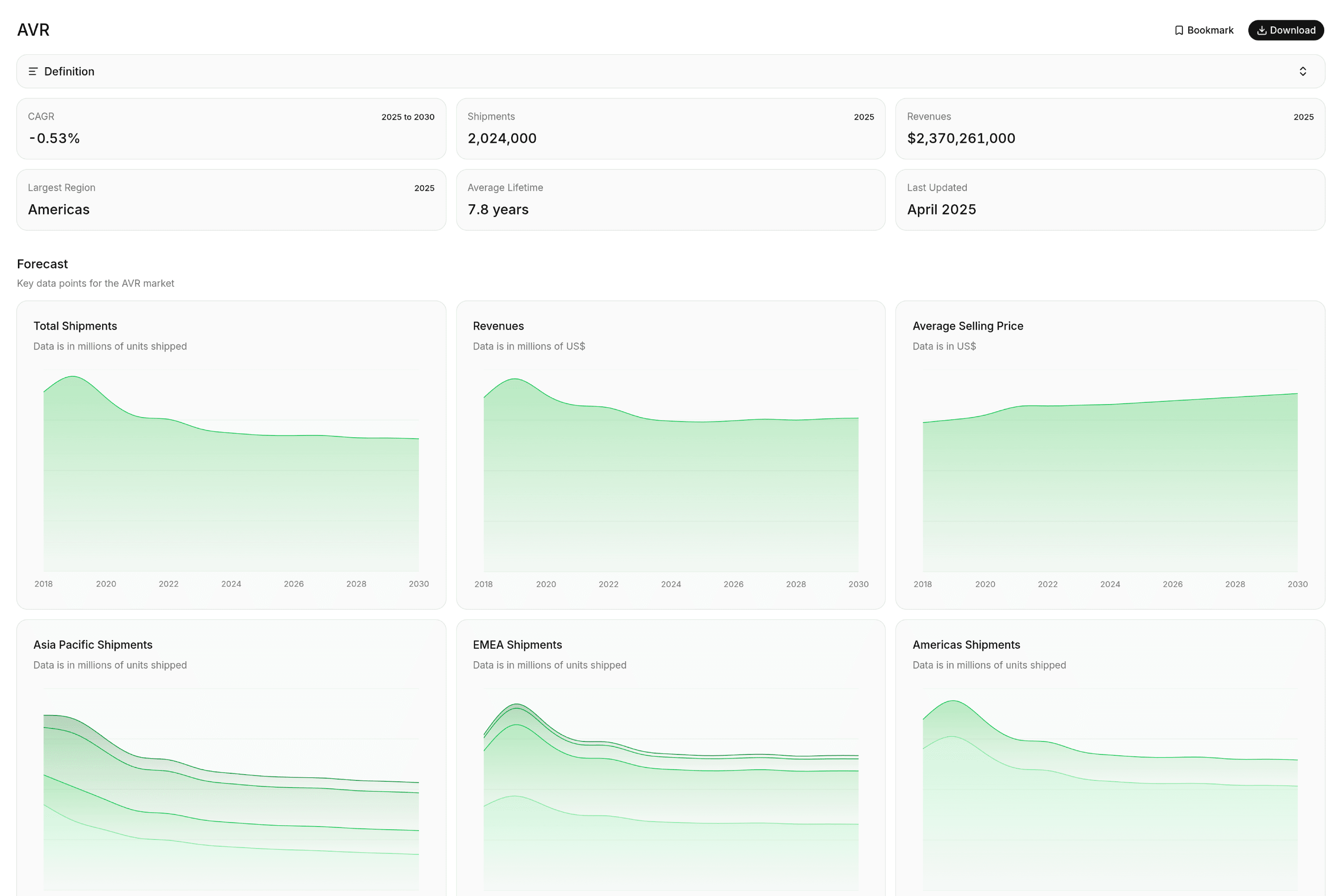This screenshot has height=896, width=1344.
Task: Select the CAGR stat card
Action: click(x=231, y=129)
